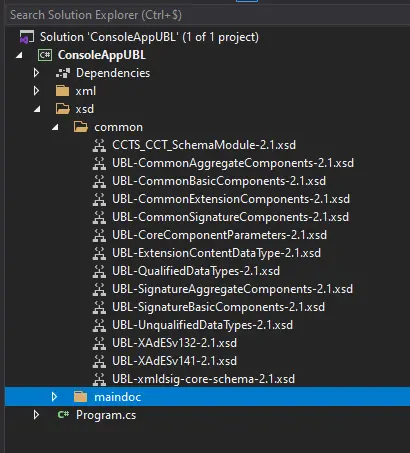
Task: Expand the xml folder
Action: pos(36,91)
